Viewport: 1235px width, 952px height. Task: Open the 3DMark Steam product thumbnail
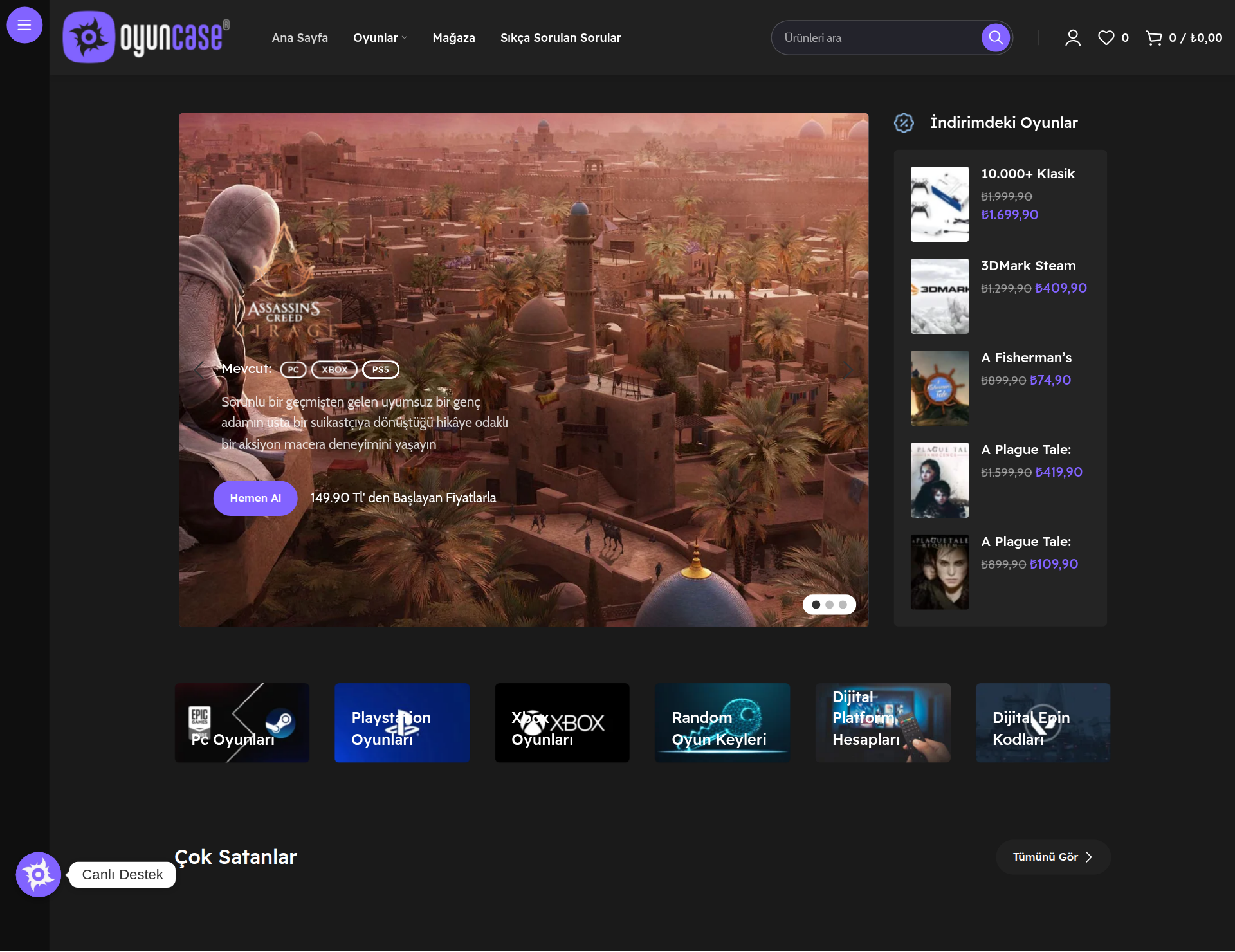click(940, 296)
